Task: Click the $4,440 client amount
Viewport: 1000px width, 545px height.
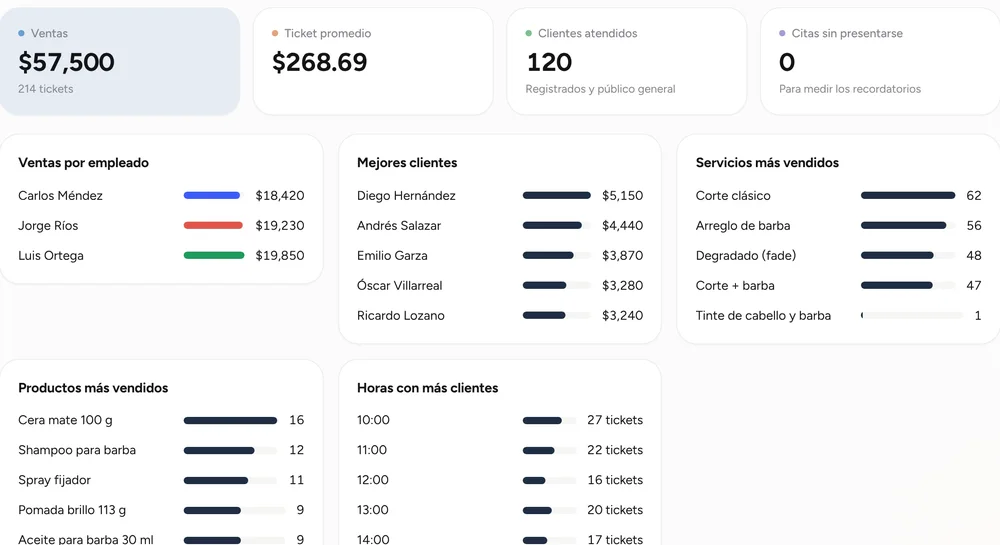Action: tap(622, 226)
